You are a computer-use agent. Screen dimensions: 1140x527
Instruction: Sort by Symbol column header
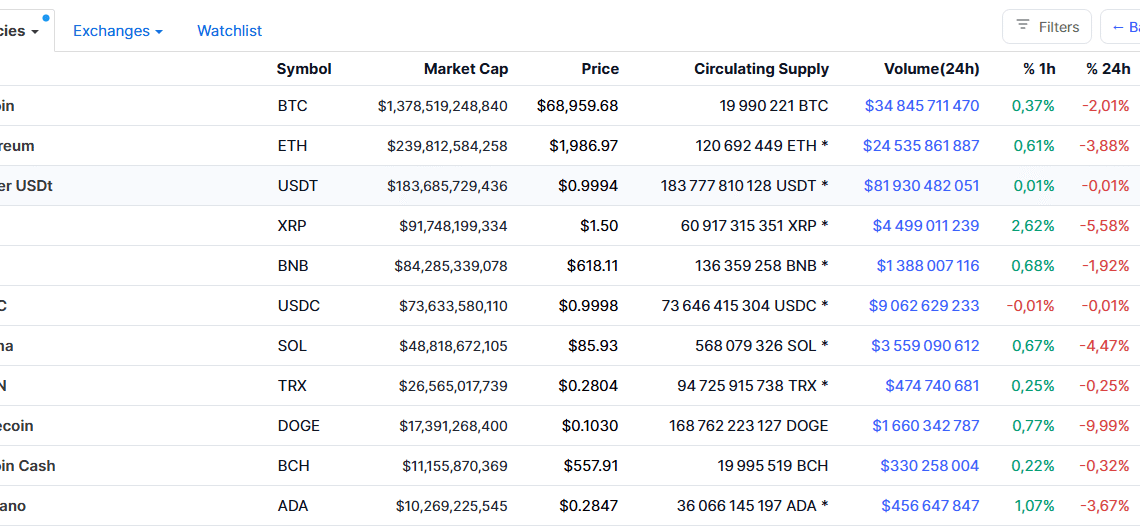[304, 69]
